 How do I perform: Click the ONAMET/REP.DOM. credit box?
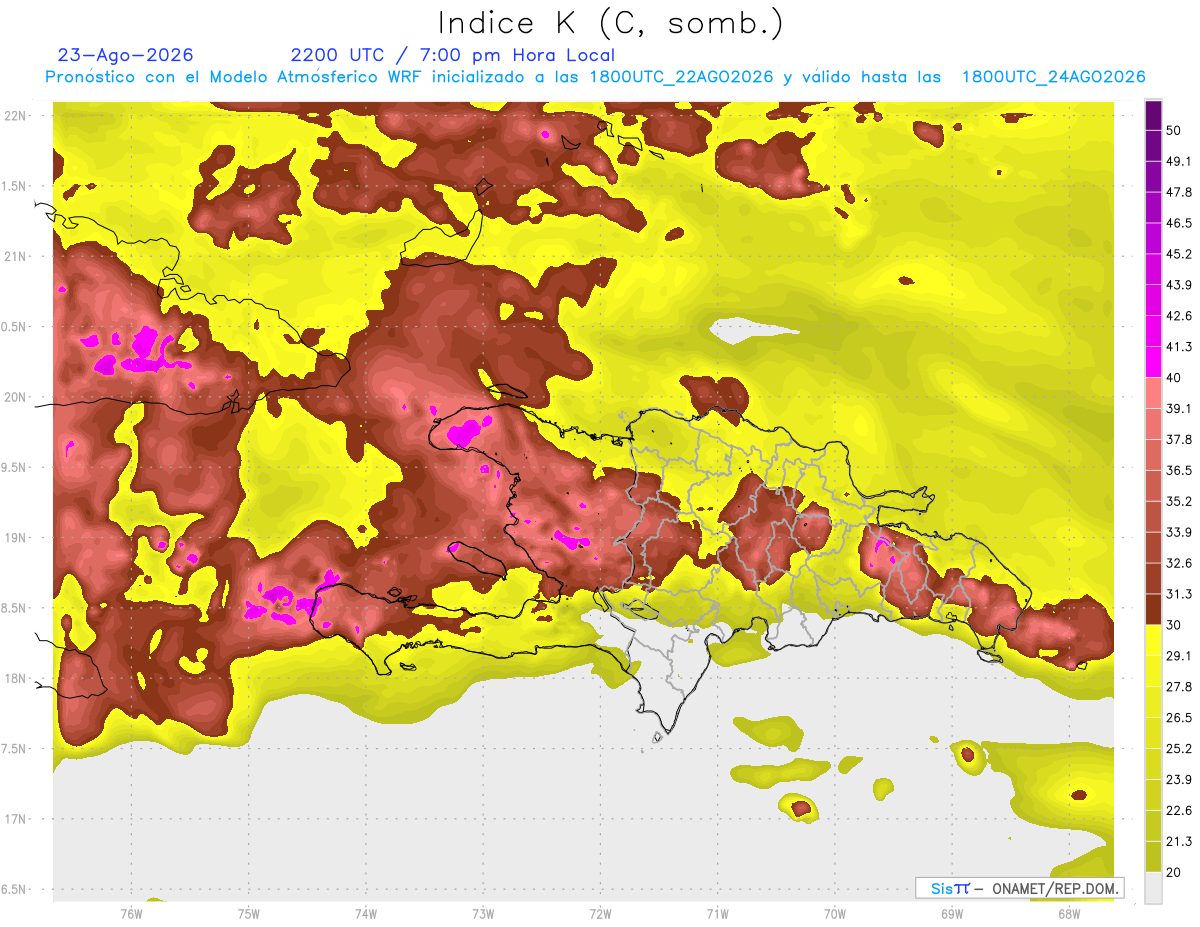tap(1019, 888)
